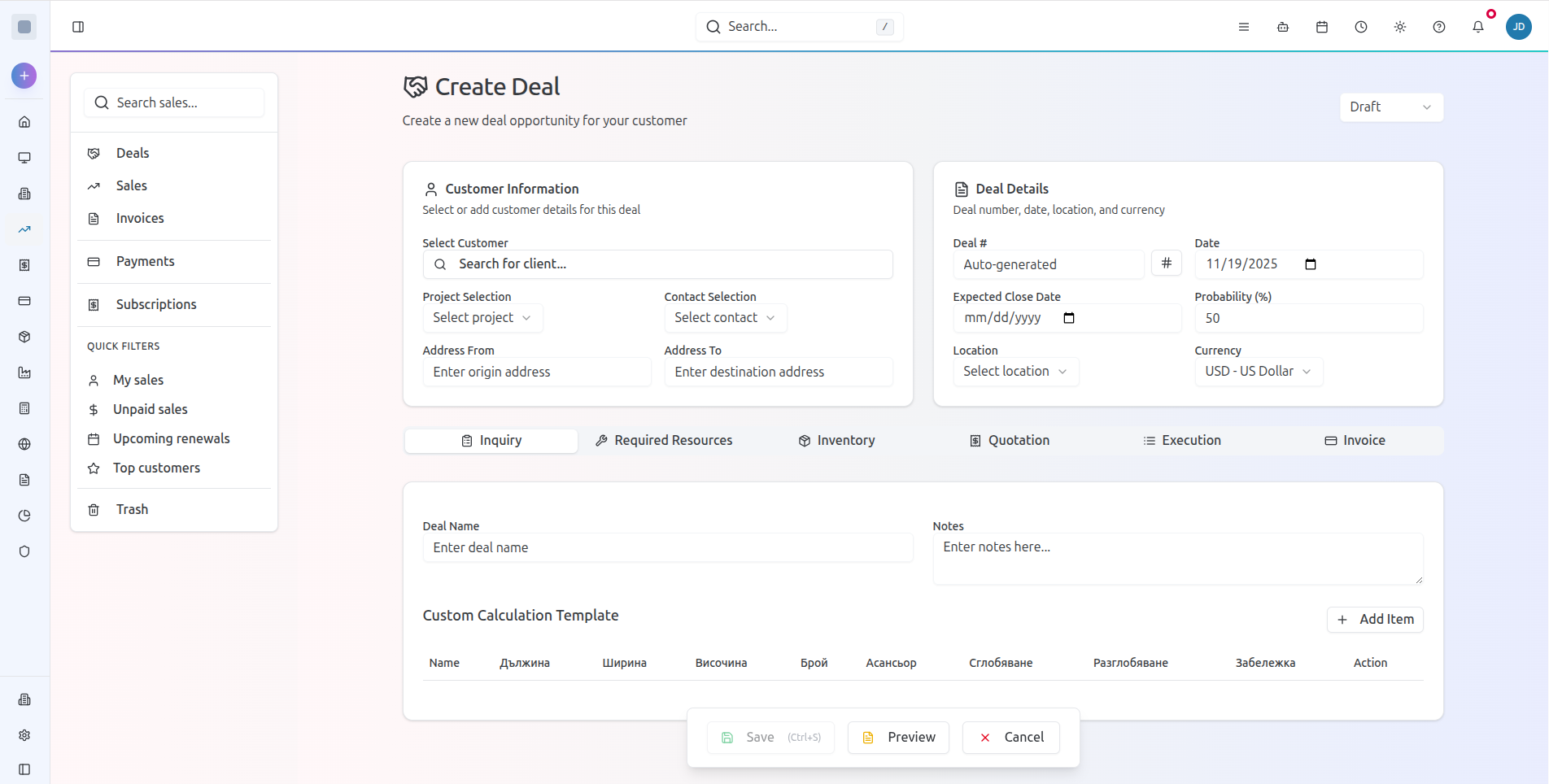The width and height of the screenshot is (1549, 784).
Task: Open the notification history clock icon
Action: pyautogui.click(x=1359, y=27)
